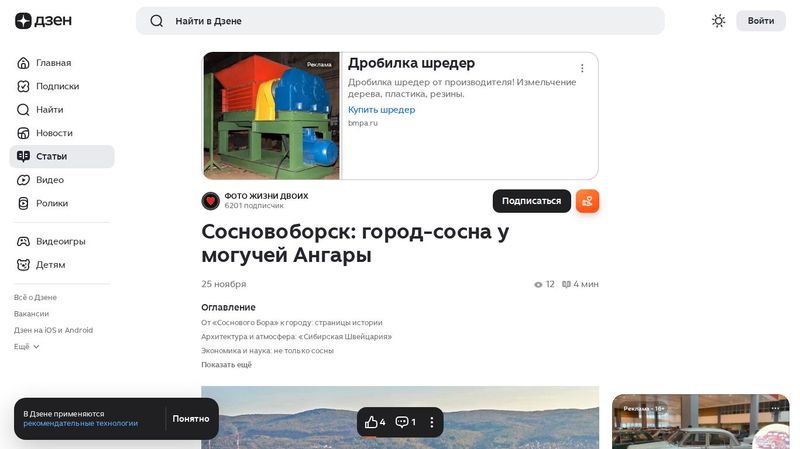Image resolution: width=800 pixels, height=449 pixels.
Task: Go to Подписки section
Action: (x=57, y=86)
